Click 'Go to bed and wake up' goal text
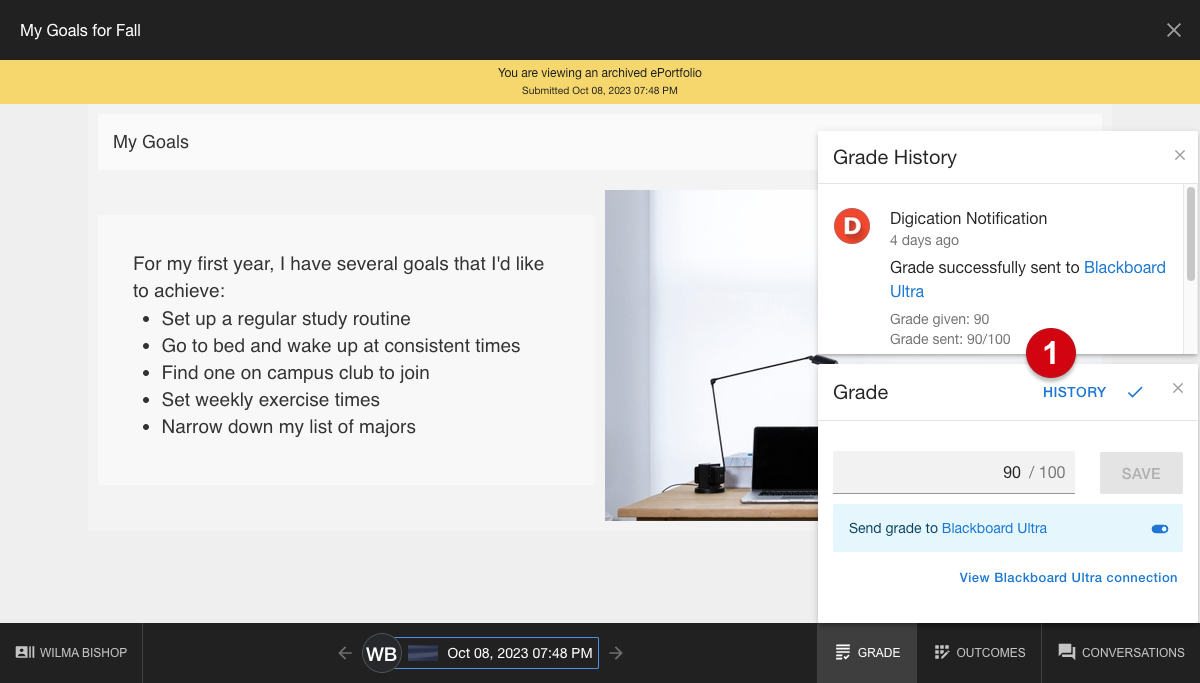The height and width of the screenshot is (683, 1200). point(341,346)
